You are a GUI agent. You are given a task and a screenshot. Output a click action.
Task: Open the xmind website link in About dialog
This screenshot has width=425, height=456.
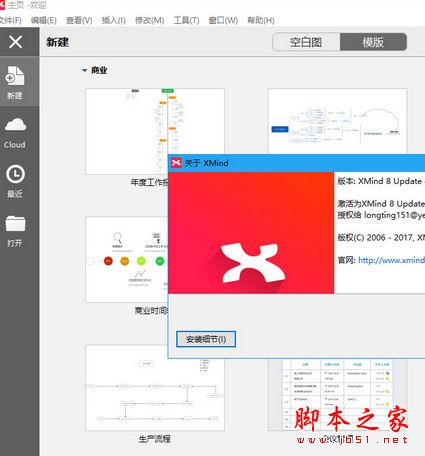[x=391, y=260]
